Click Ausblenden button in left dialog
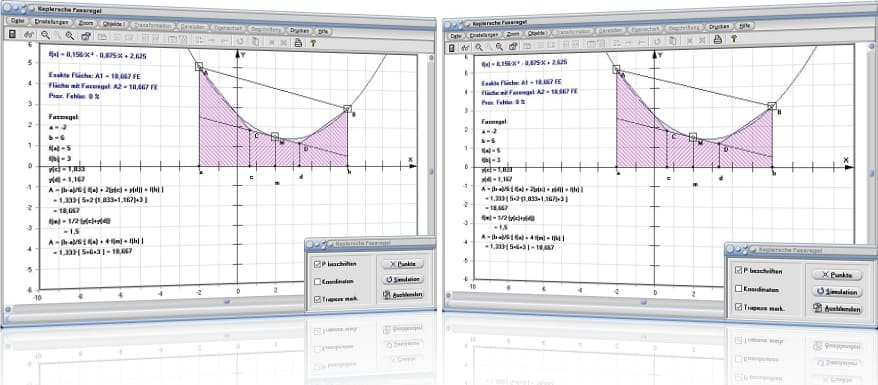878x385 pixels. [403, 294]
